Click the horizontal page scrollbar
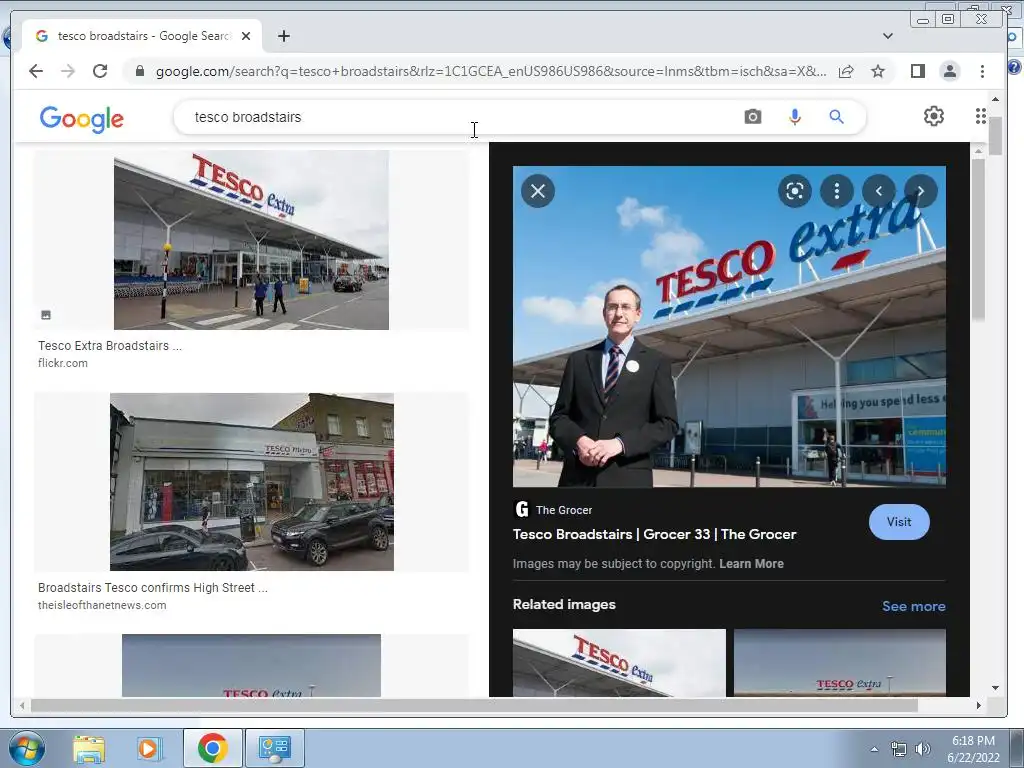1024x768 pixels. (474, 705)
